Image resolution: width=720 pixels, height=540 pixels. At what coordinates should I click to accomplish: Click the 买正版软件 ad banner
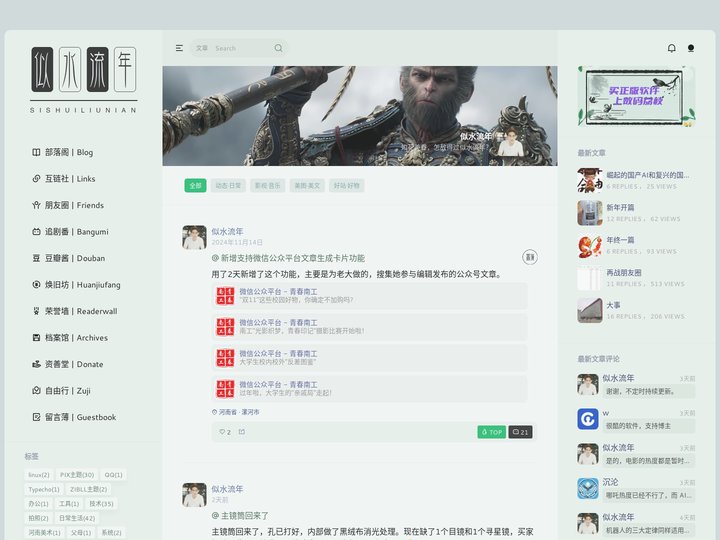click(x=636, y=96)
